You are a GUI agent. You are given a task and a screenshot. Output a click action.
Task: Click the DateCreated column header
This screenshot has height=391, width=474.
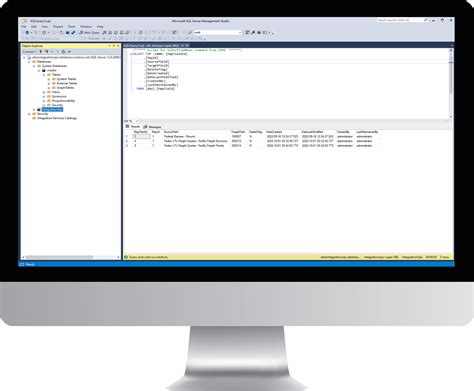click(x=274, y=132)
